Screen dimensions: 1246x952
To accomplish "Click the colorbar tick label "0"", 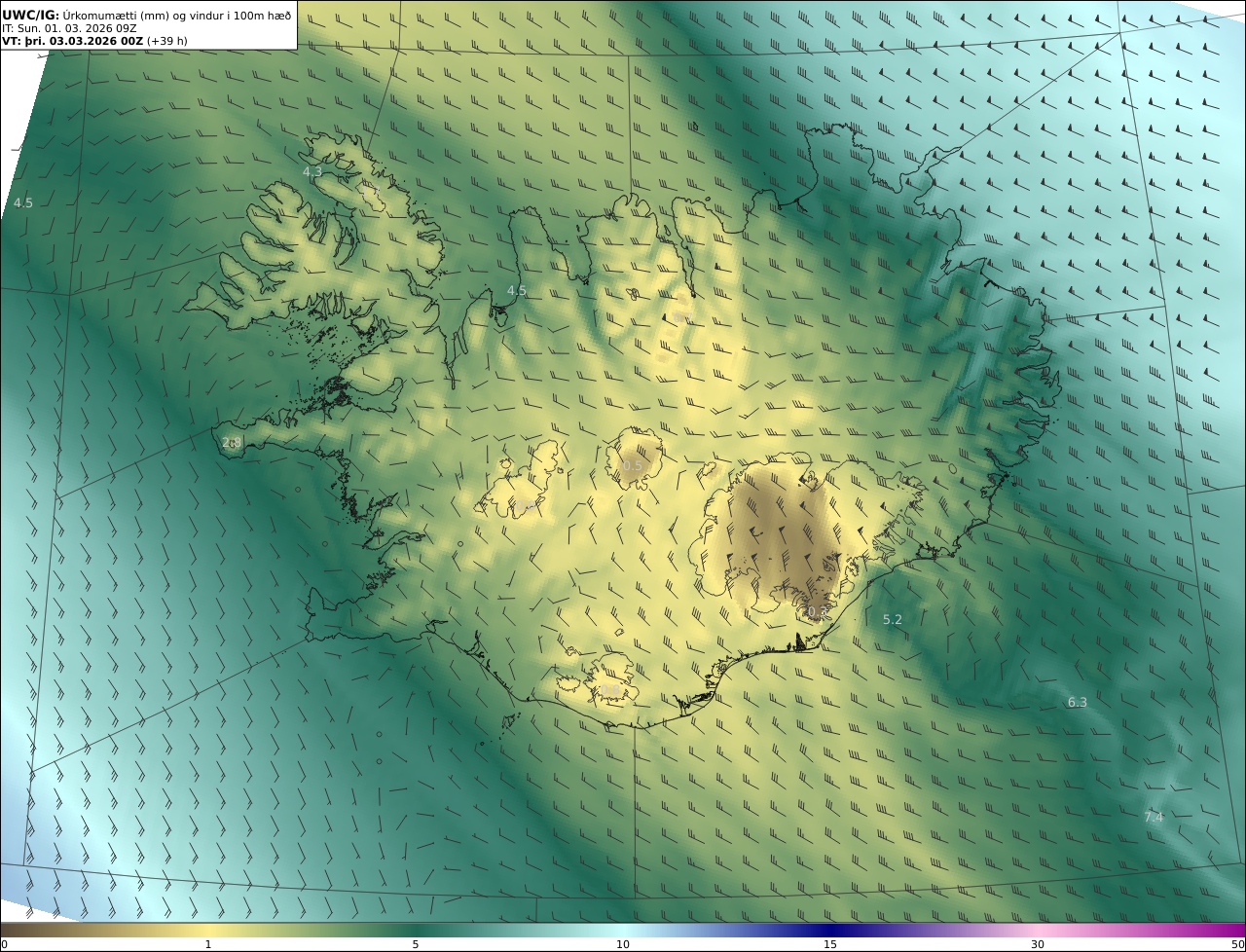I will (4, 944).
